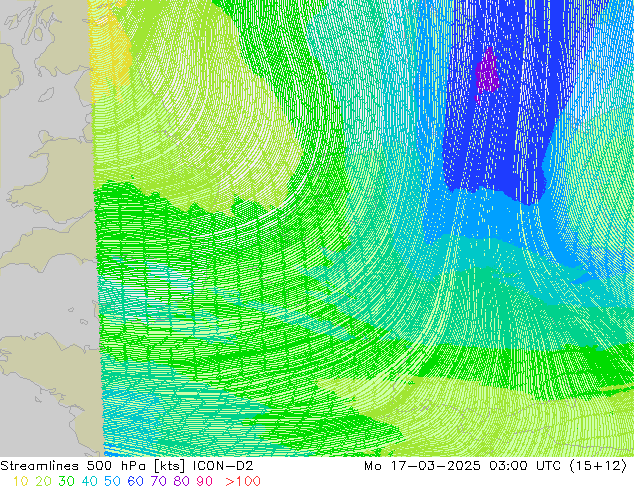Viewport: 634px width, 490px height.
Task: Click the legend value 30
Action: pos(66,482)
